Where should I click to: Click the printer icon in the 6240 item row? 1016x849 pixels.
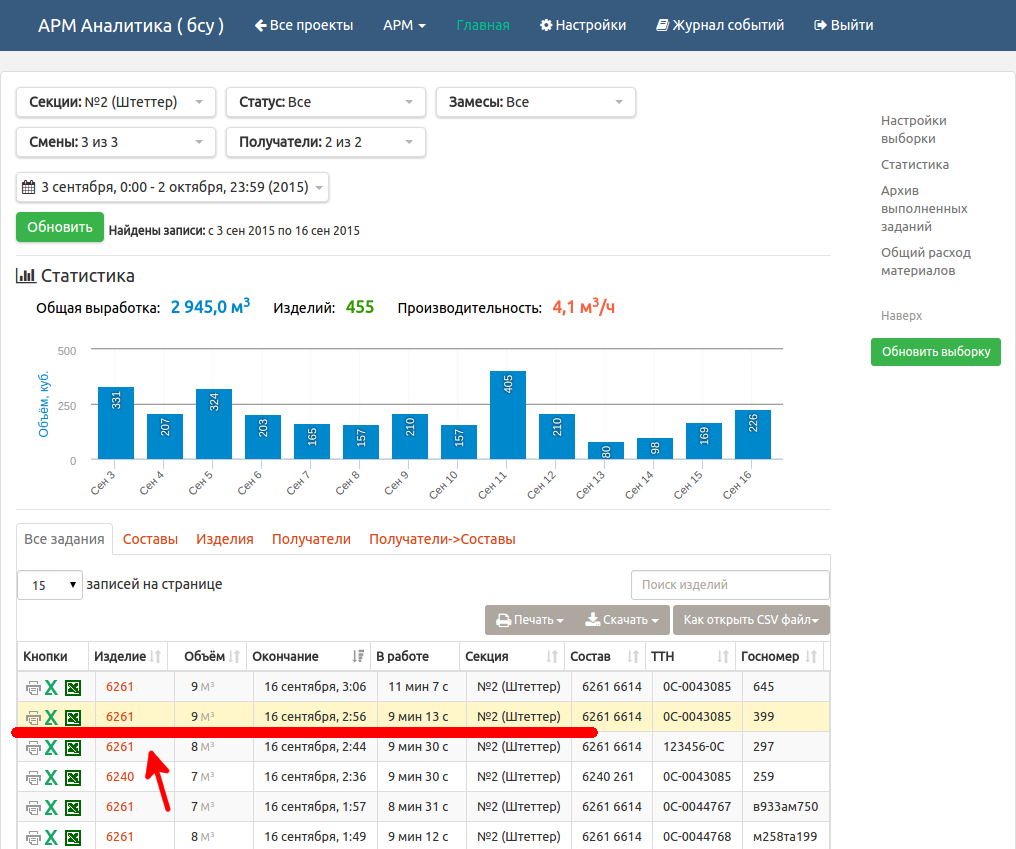point(32,777)
